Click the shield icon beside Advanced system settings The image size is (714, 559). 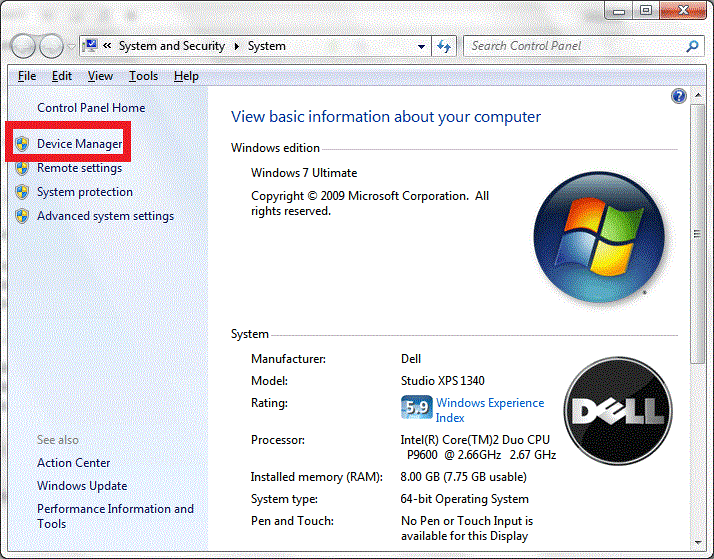22,216
